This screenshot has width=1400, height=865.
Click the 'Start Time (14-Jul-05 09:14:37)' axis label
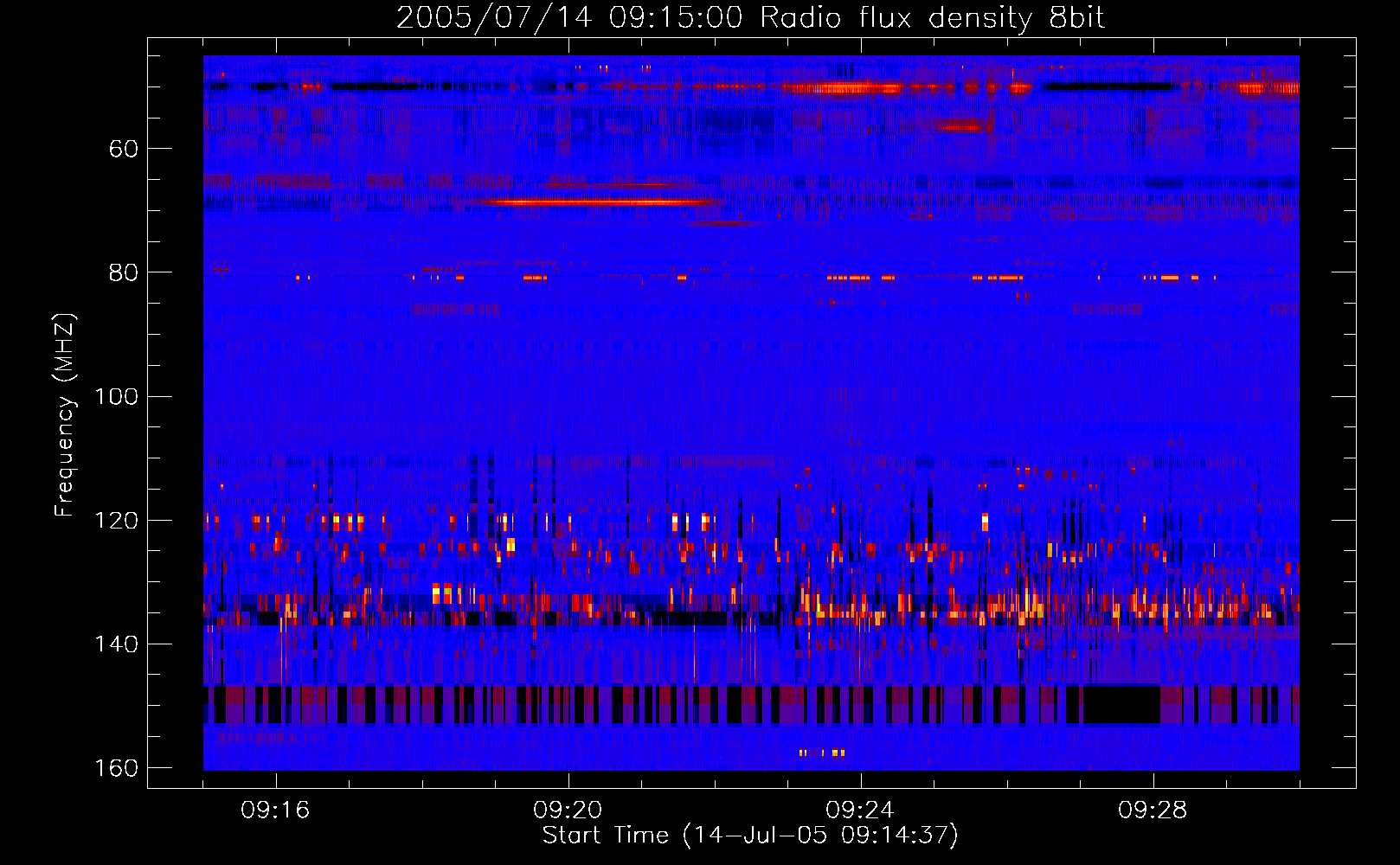[x=750, y=836]
